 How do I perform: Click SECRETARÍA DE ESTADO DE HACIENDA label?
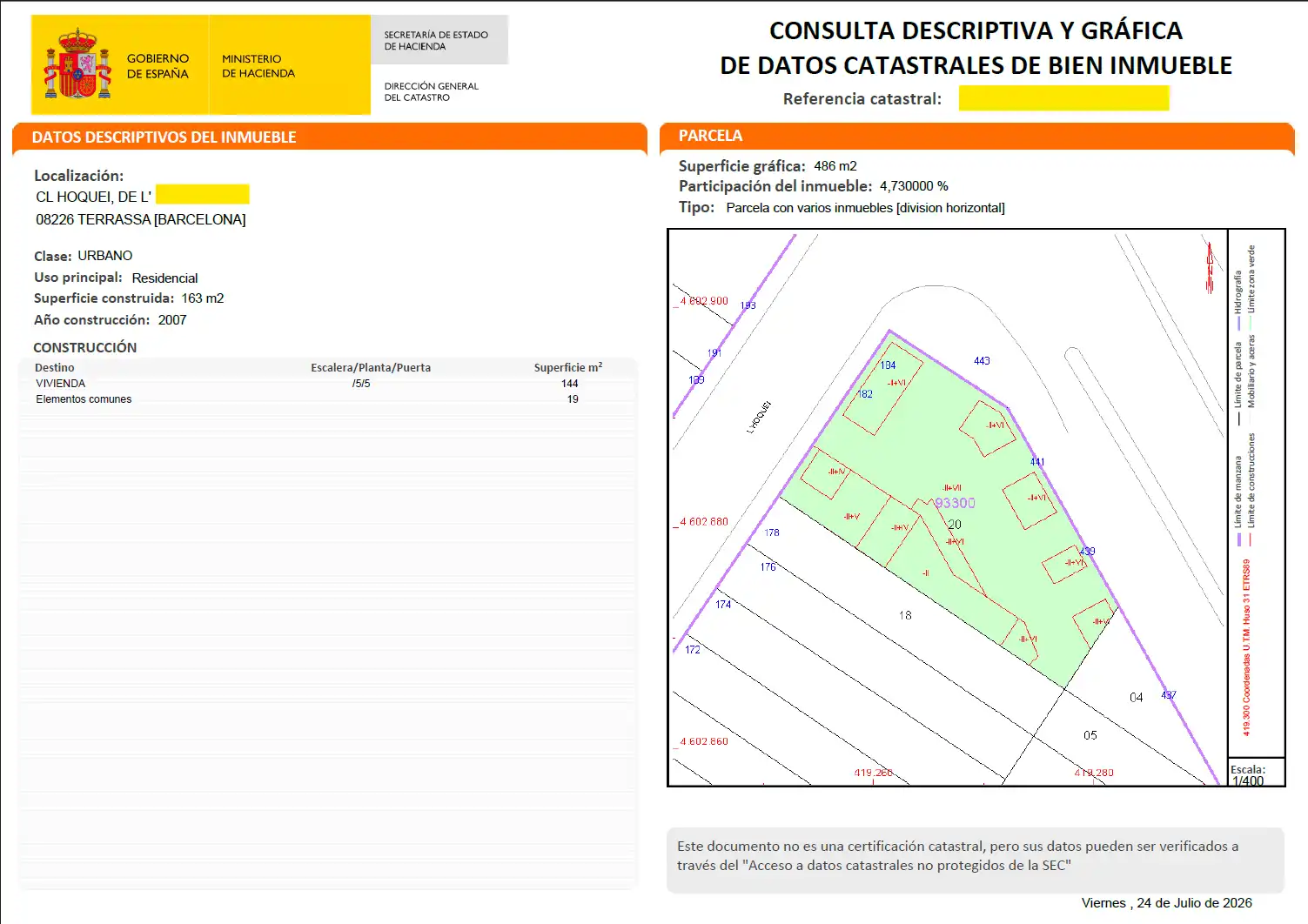436,41
